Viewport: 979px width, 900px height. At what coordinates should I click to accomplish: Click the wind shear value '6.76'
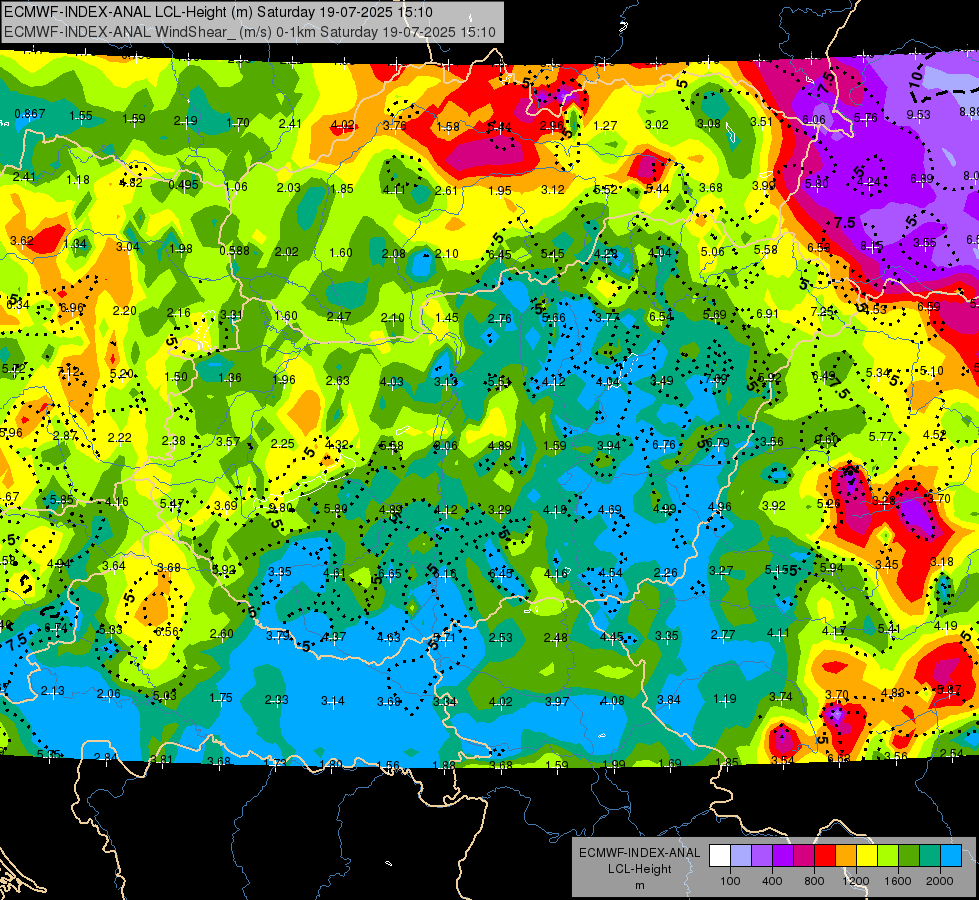(x=664, y=444)
